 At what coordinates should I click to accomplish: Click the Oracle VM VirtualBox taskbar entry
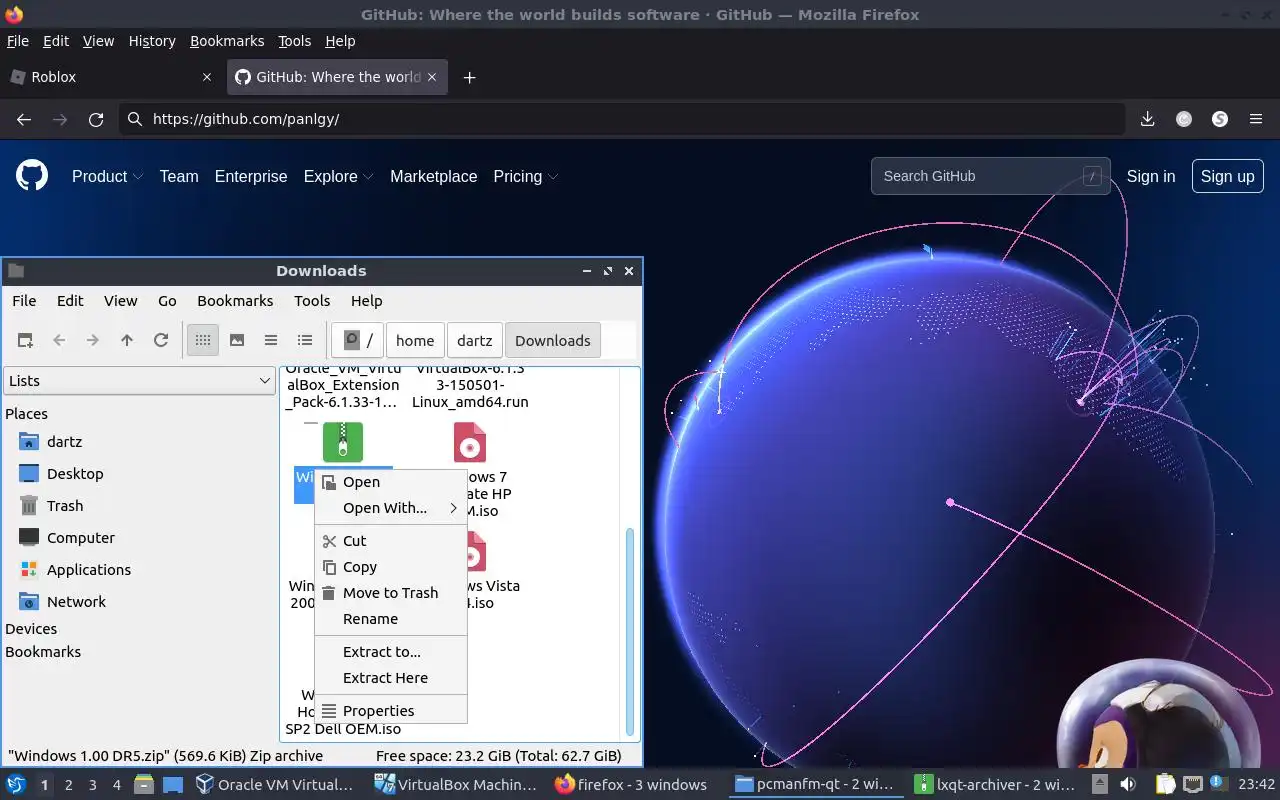coord(275,785)
